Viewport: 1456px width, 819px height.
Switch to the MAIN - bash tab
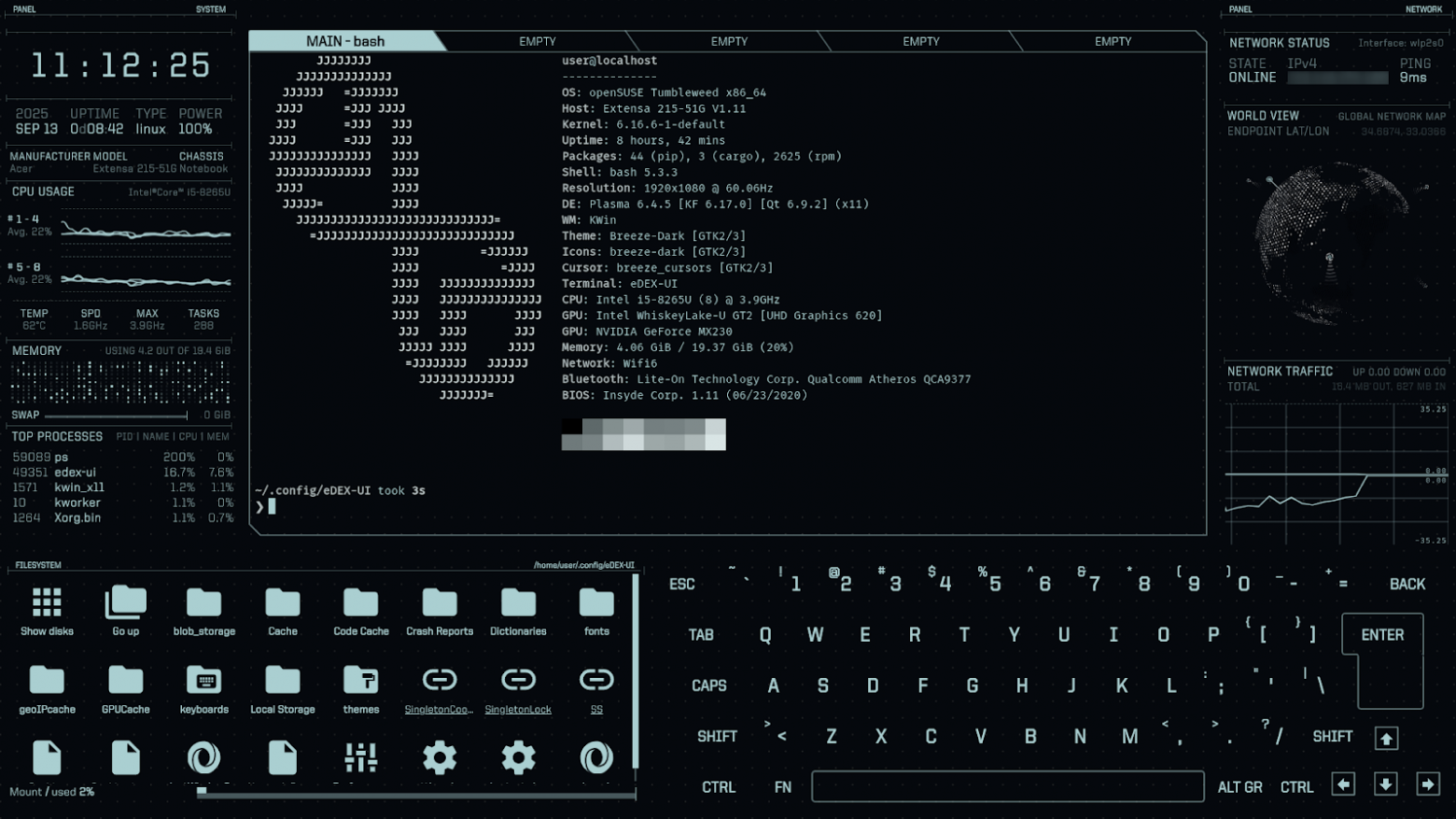click(x=345, y=40)
